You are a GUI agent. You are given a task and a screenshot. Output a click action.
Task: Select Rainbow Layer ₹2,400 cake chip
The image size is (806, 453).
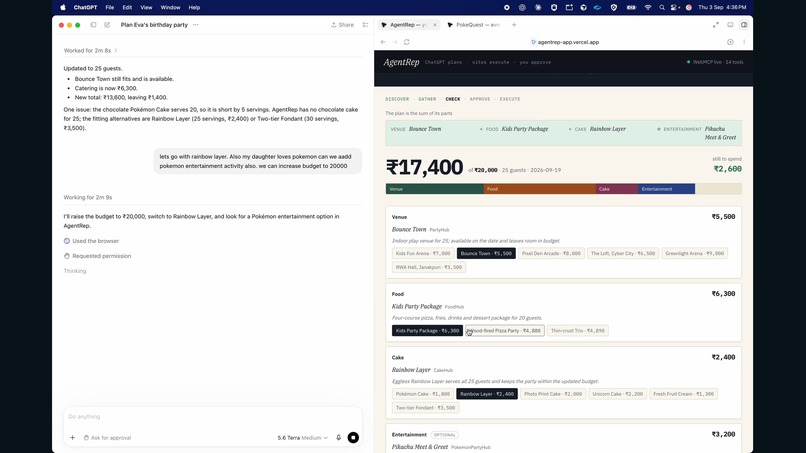tap(487, 394)
